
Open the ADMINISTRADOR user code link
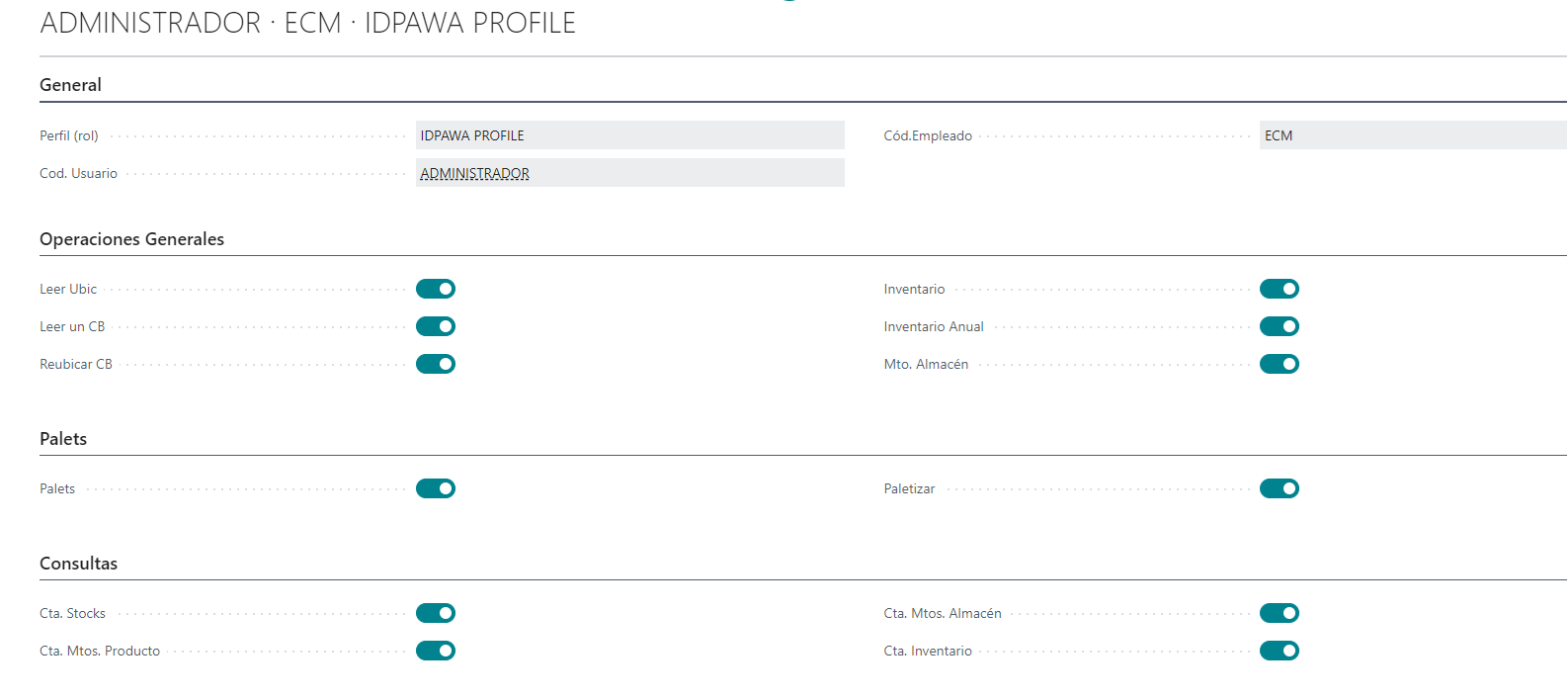tap(475, 174)
